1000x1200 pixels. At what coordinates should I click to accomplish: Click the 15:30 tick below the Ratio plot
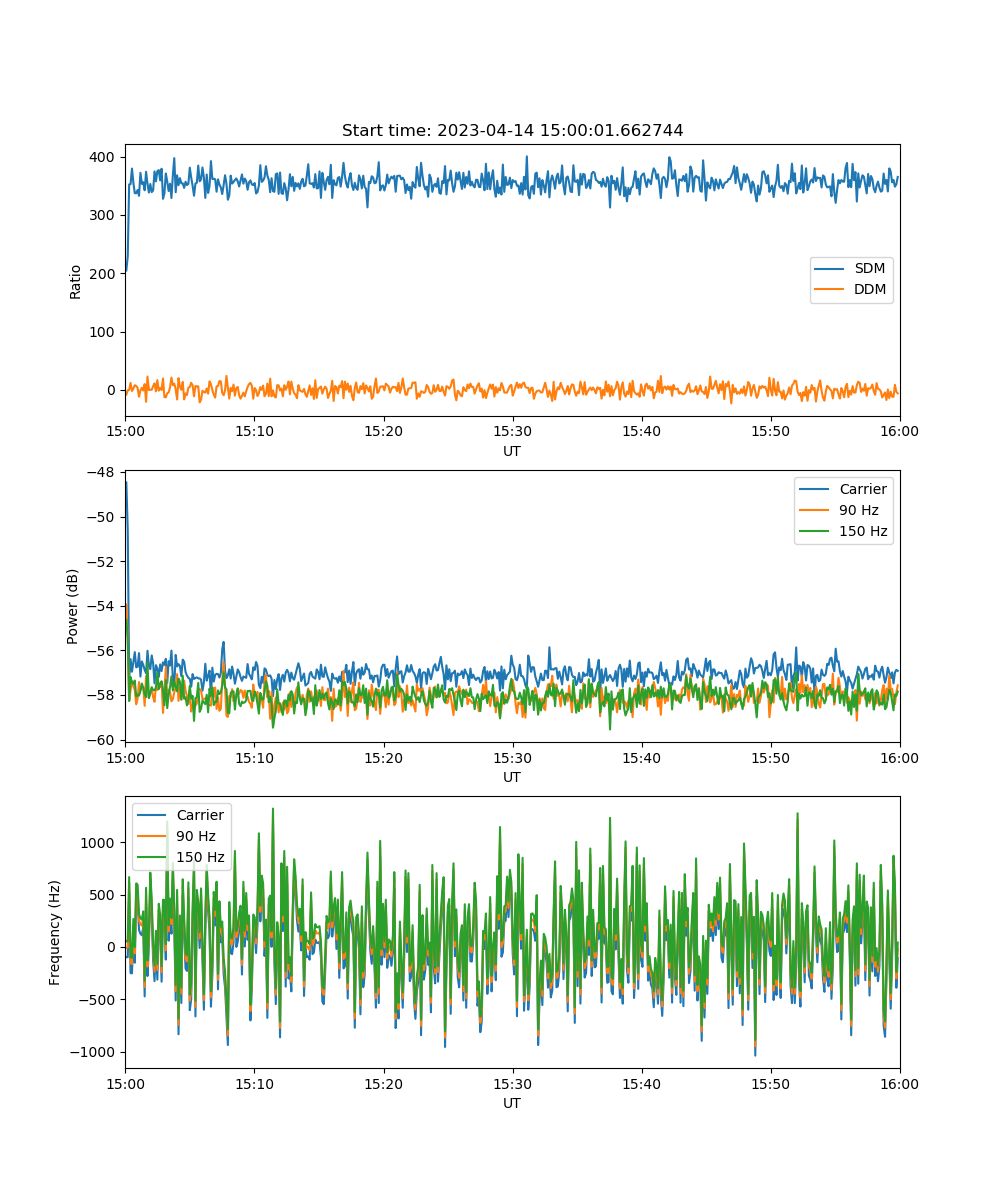click(x=512, y=431)
